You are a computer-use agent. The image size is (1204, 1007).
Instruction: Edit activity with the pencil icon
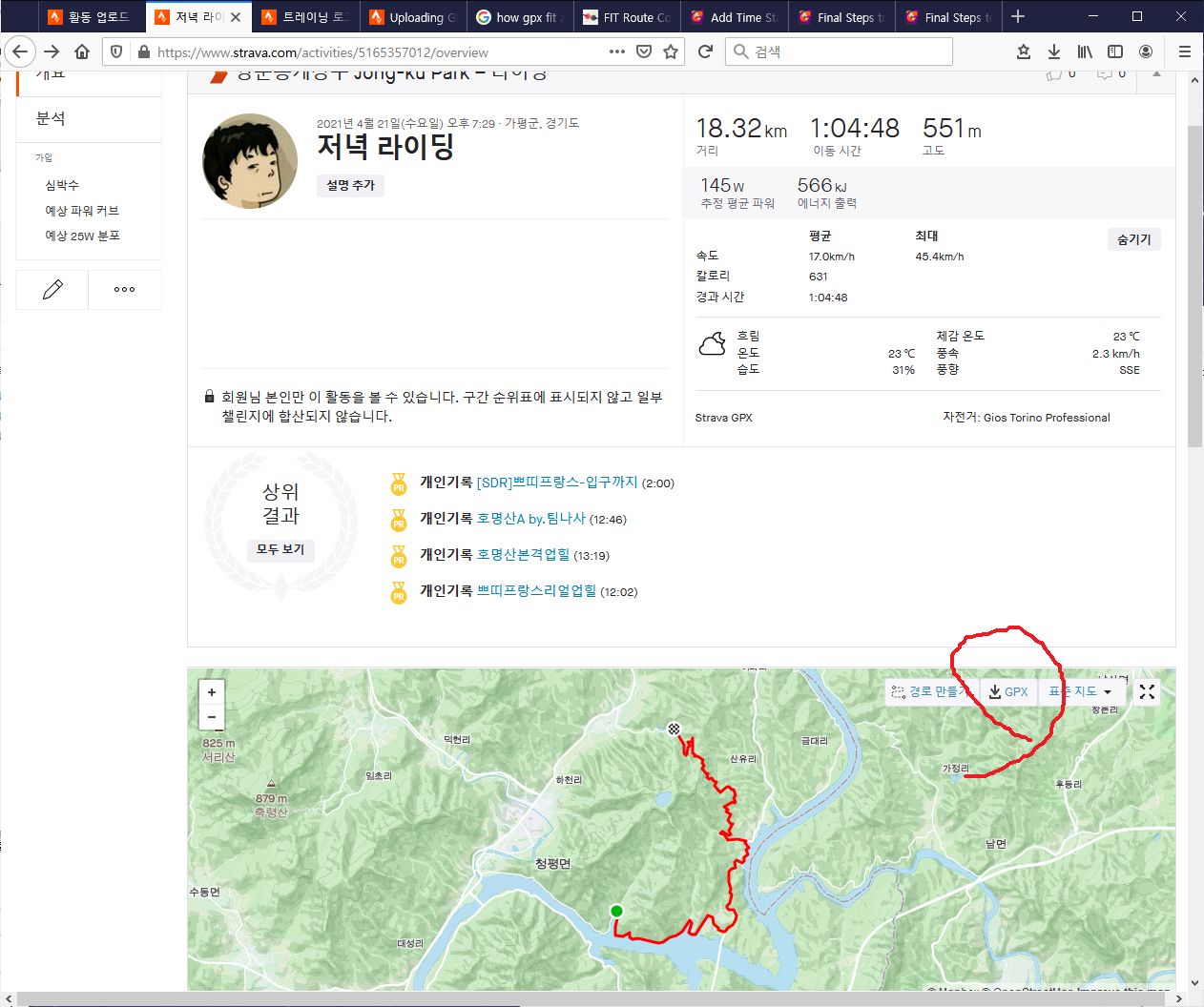pyautogui.click(x=52, y=289)
